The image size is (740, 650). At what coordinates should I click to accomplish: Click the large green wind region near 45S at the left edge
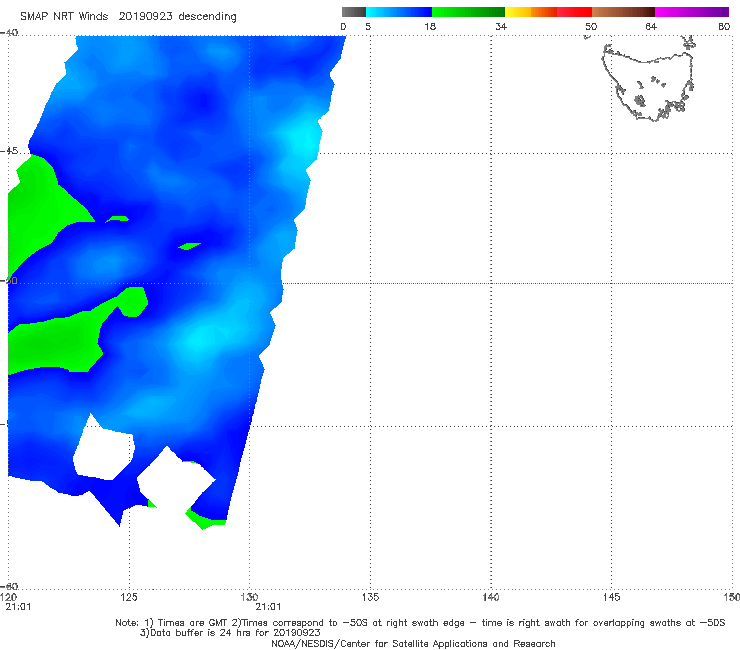tap(42, 208)
